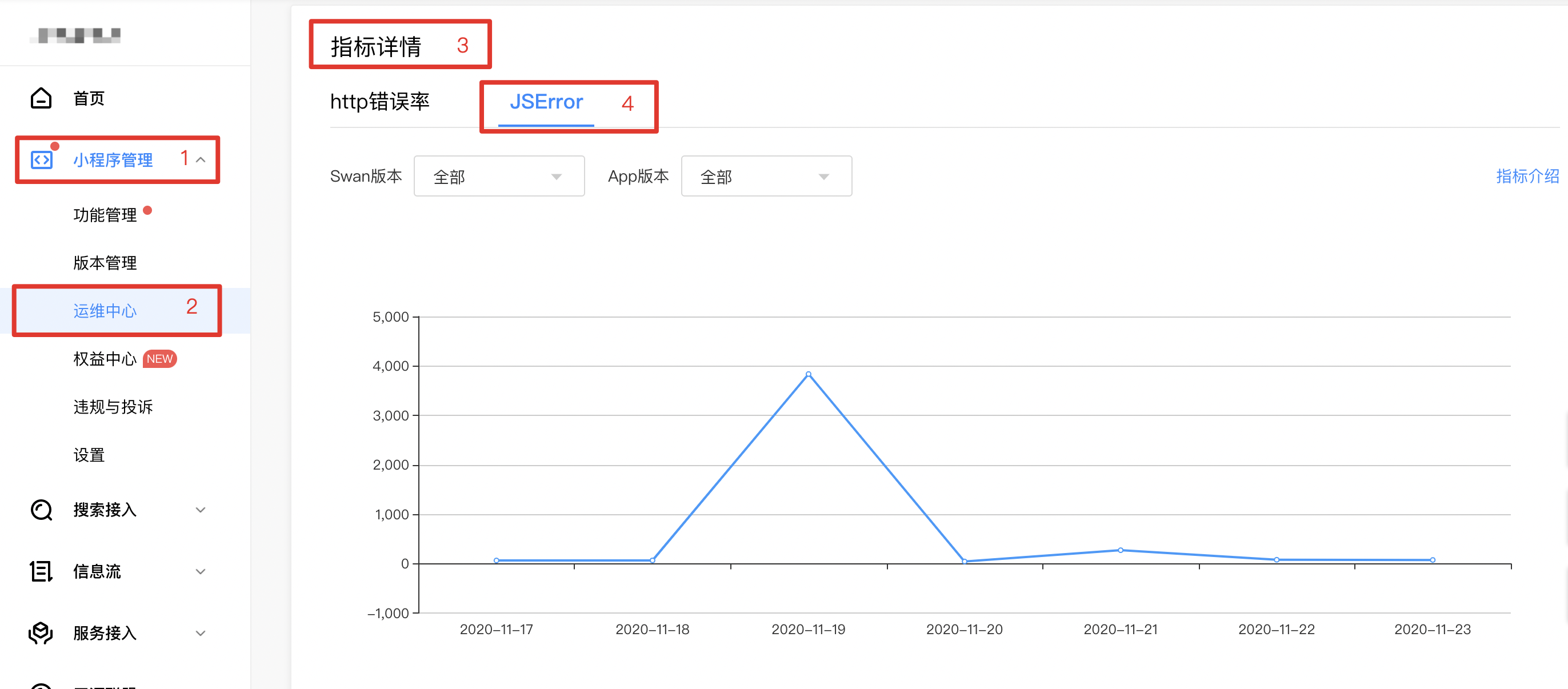Click the list icon for 信息流
Image resolution: width=1568 pixels, height=689 pixels.
(41, 571)
